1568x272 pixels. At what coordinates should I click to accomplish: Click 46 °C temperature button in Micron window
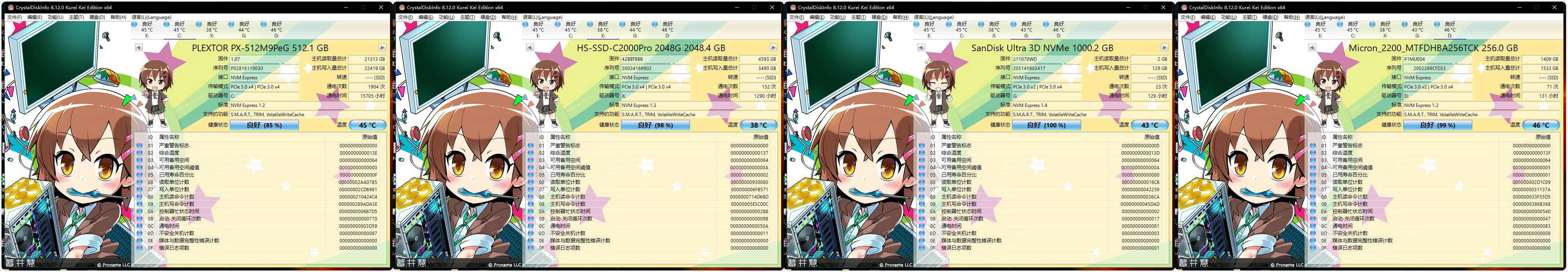click(1541, 125)
